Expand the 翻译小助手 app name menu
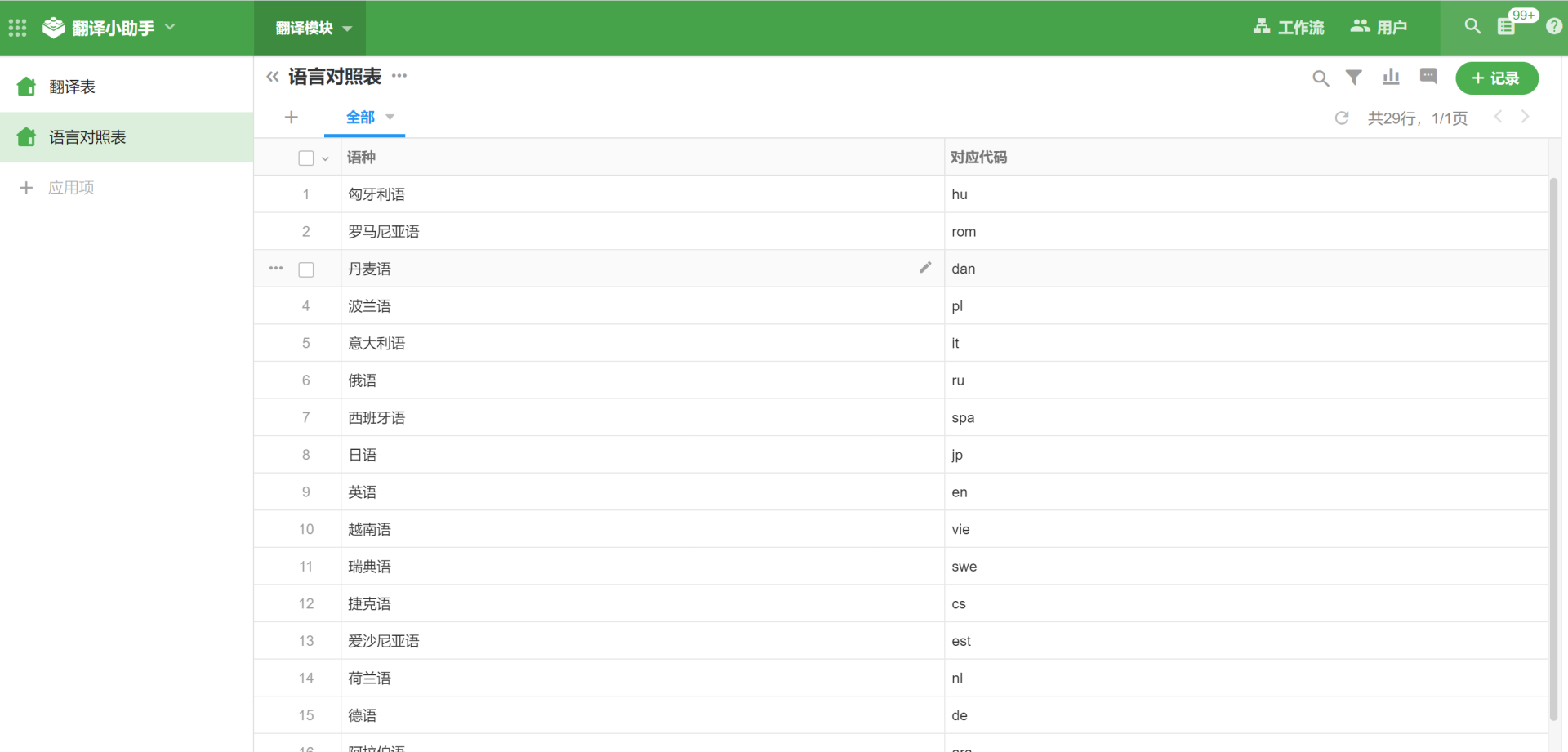Screen dimensions: 1568x752 click(170, 27)
